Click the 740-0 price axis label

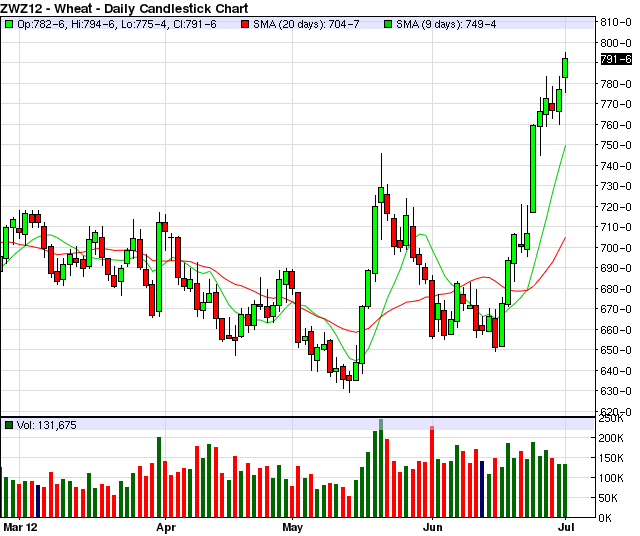tap(616, 166)
